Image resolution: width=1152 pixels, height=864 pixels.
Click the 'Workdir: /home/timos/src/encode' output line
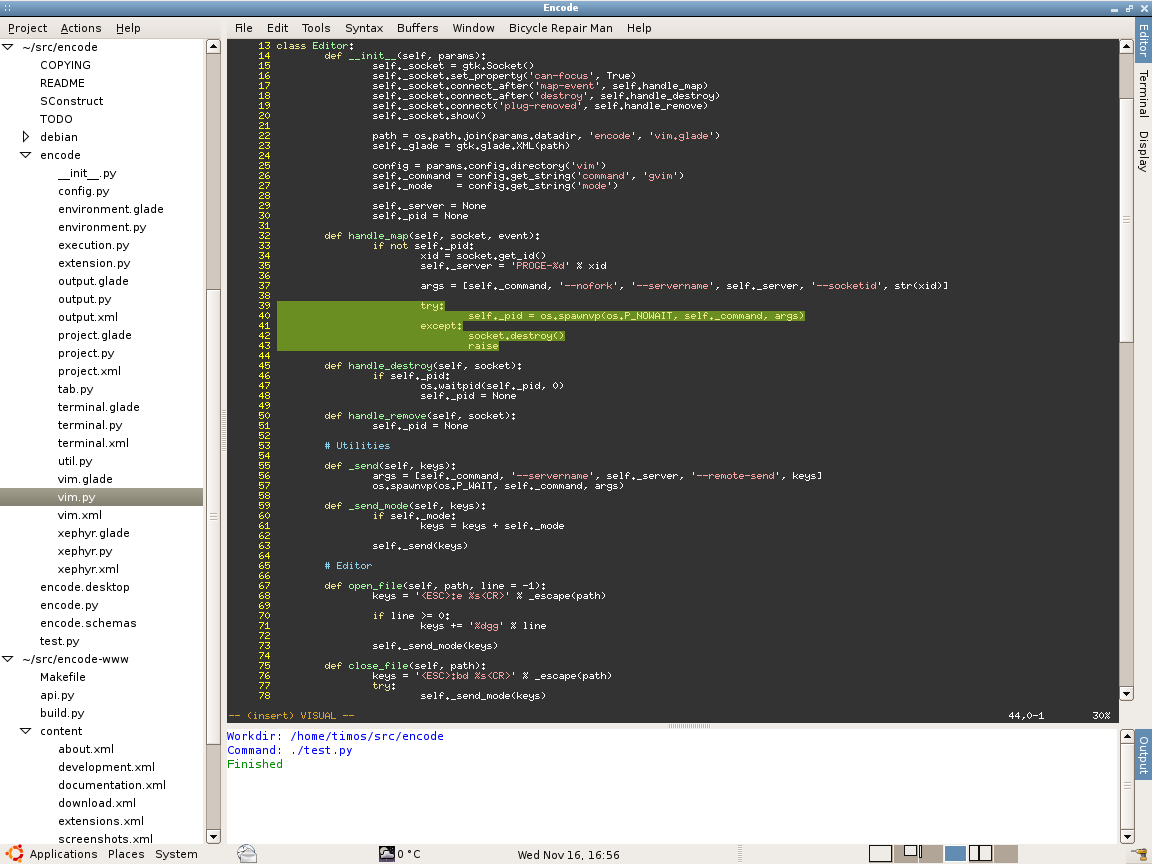point(335,736)
